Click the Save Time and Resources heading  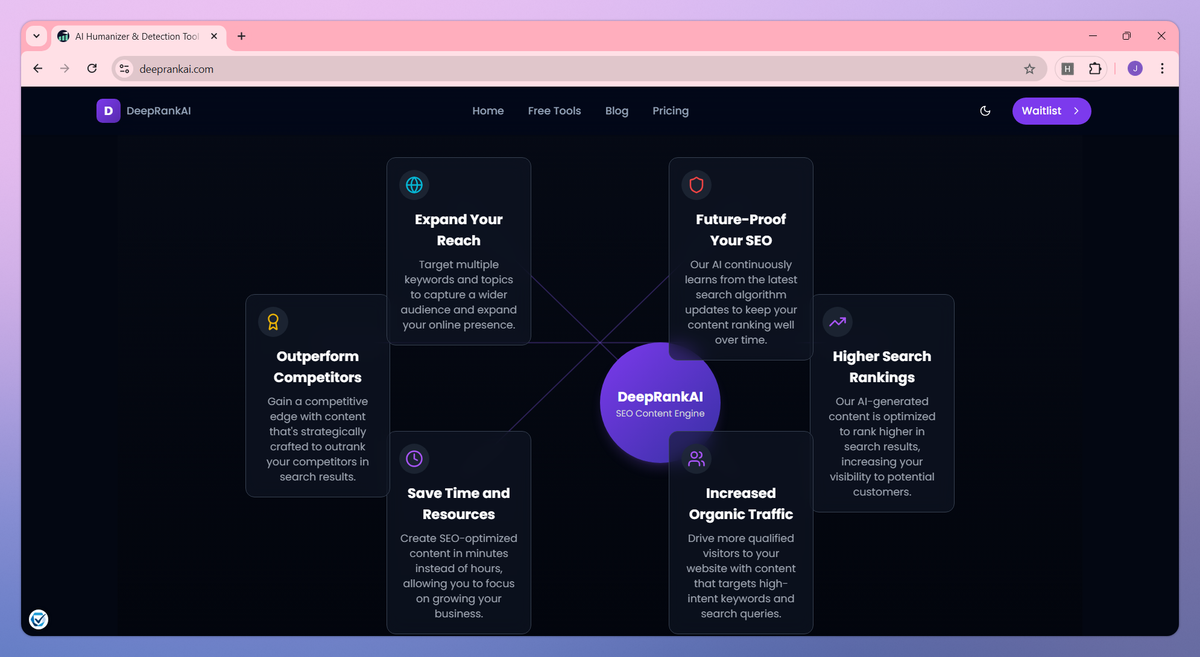point(459,504)
